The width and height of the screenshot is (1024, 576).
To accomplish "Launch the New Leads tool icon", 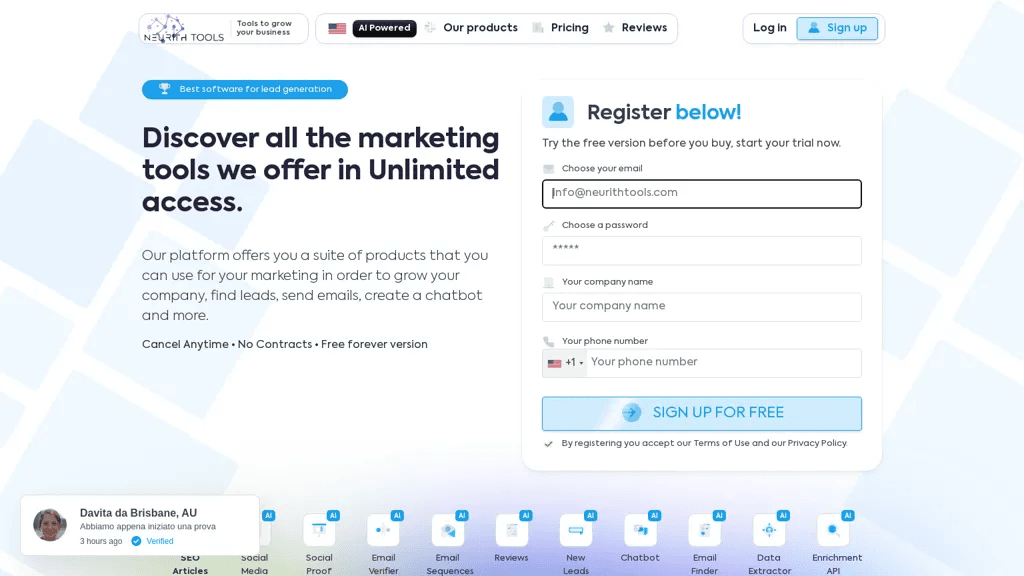I will click(x=576, y=530).
